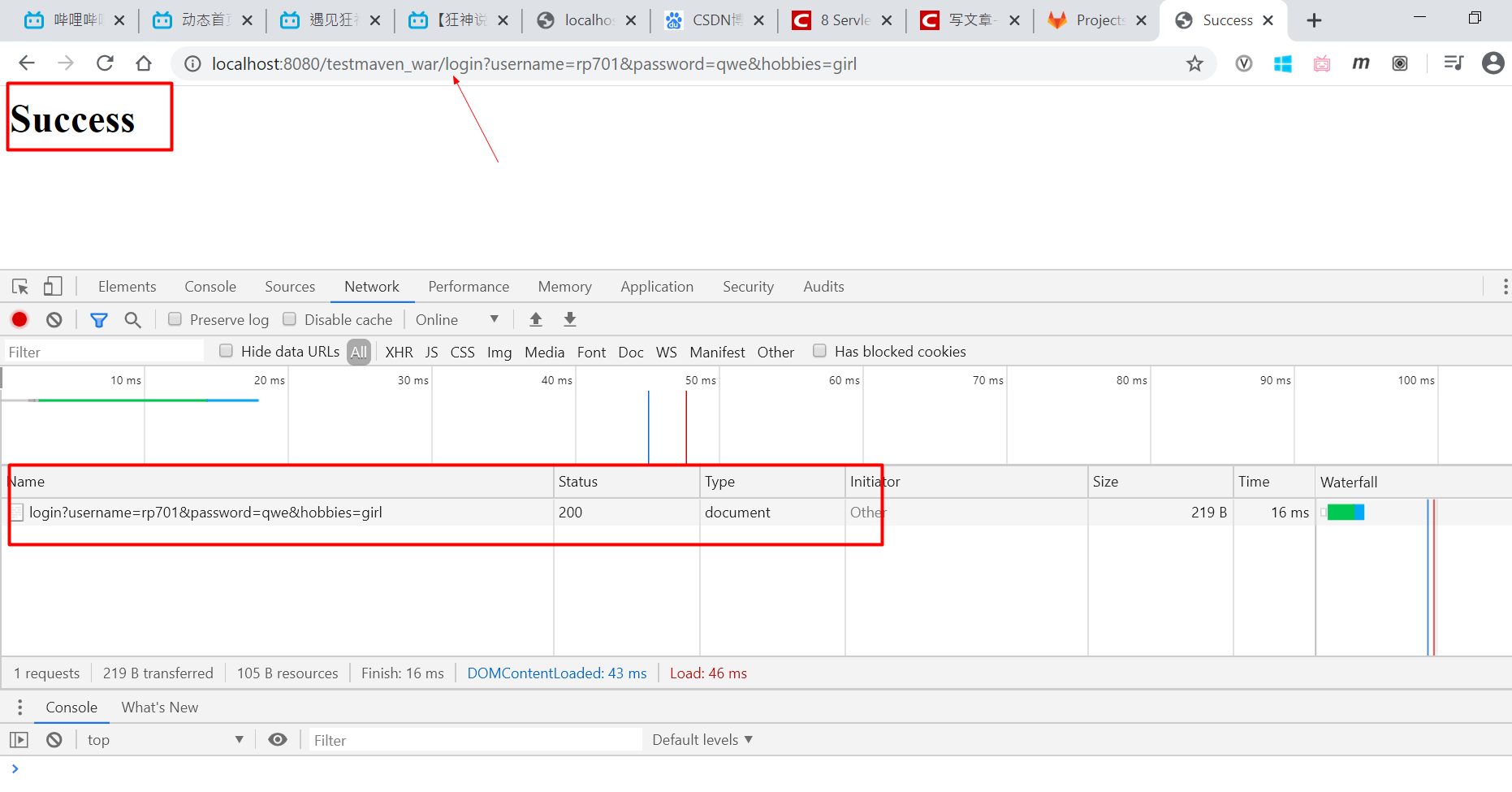Import HAR file using upload icon
The width and height of the screenshot is (1512, 792).
(x=535, y=319)
